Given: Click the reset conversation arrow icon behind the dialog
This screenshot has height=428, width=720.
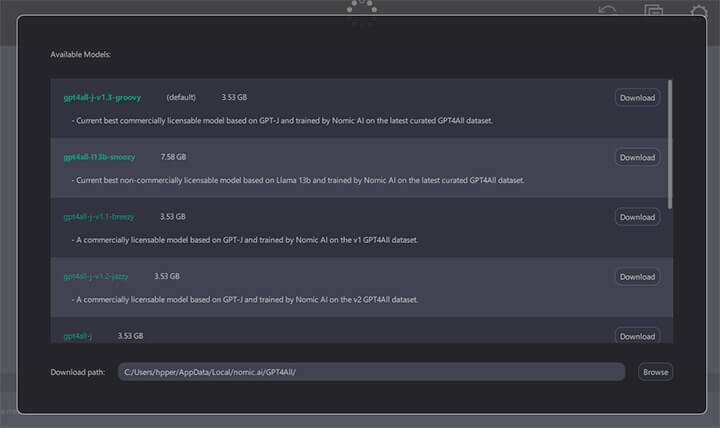Looking at the screenshot, I should [608, 9].
